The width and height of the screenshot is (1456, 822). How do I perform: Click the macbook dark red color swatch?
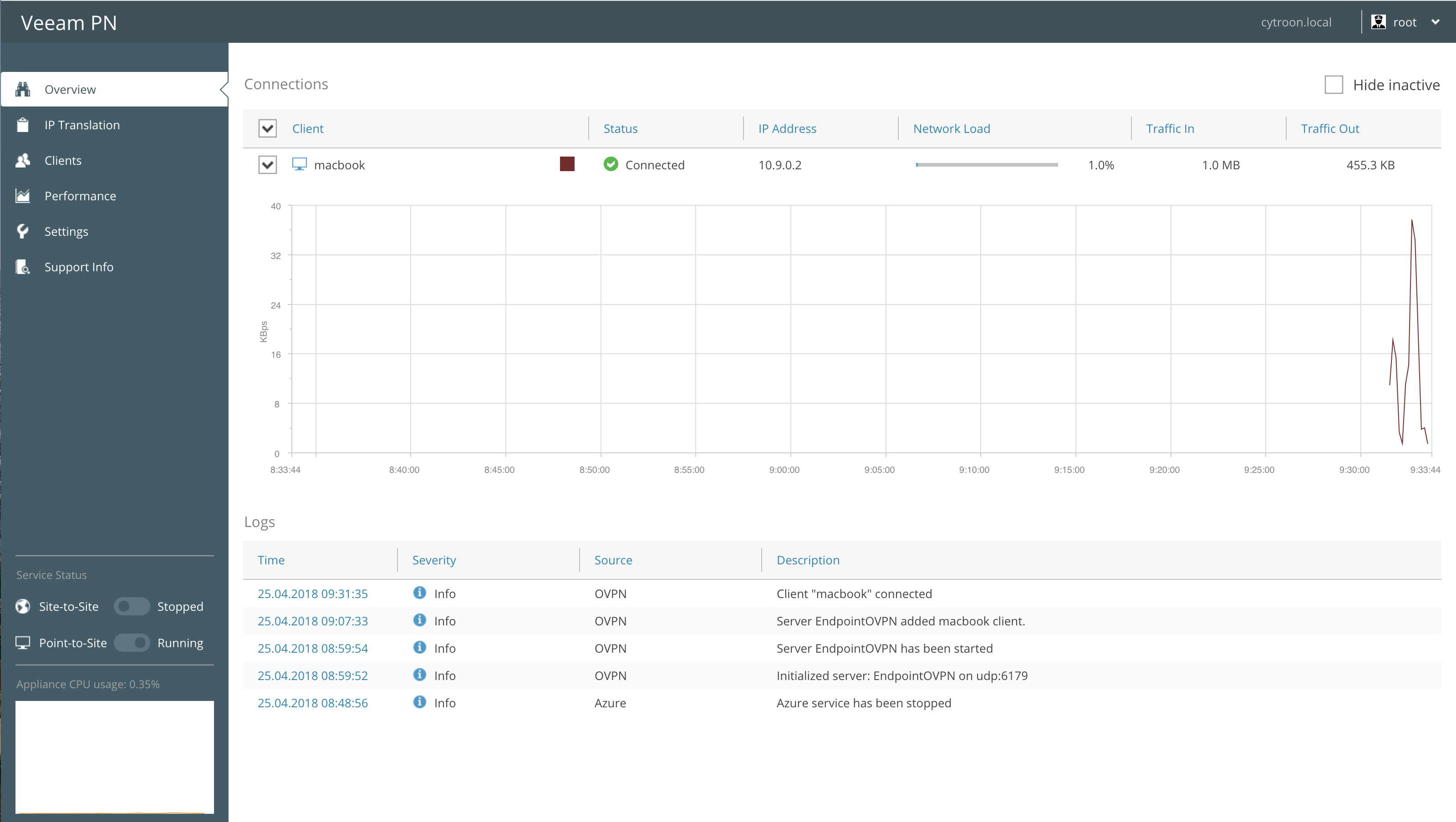click(x=567, y=164)
